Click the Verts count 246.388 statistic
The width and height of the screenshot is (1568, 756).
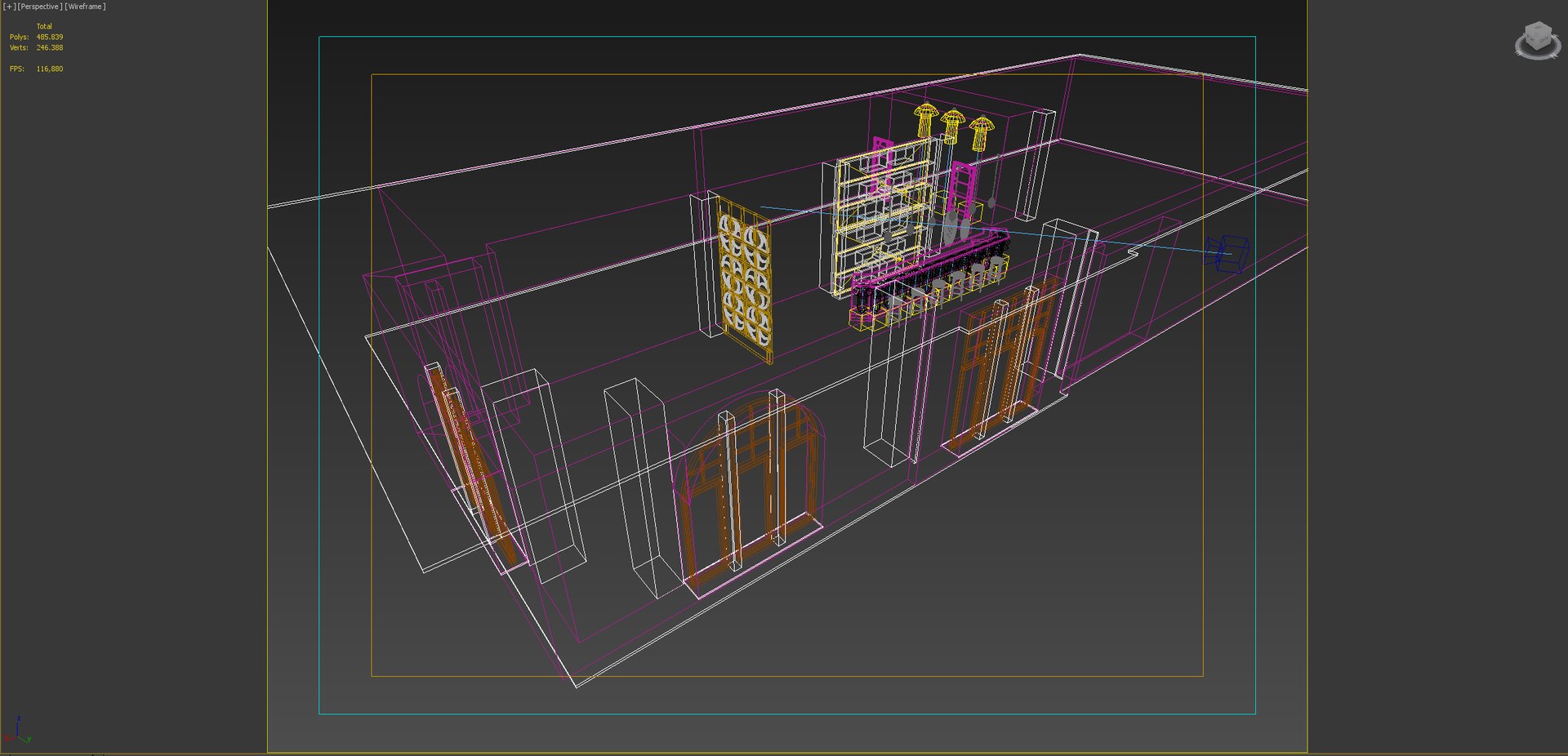pyautogui.click(x=36, y=48)
